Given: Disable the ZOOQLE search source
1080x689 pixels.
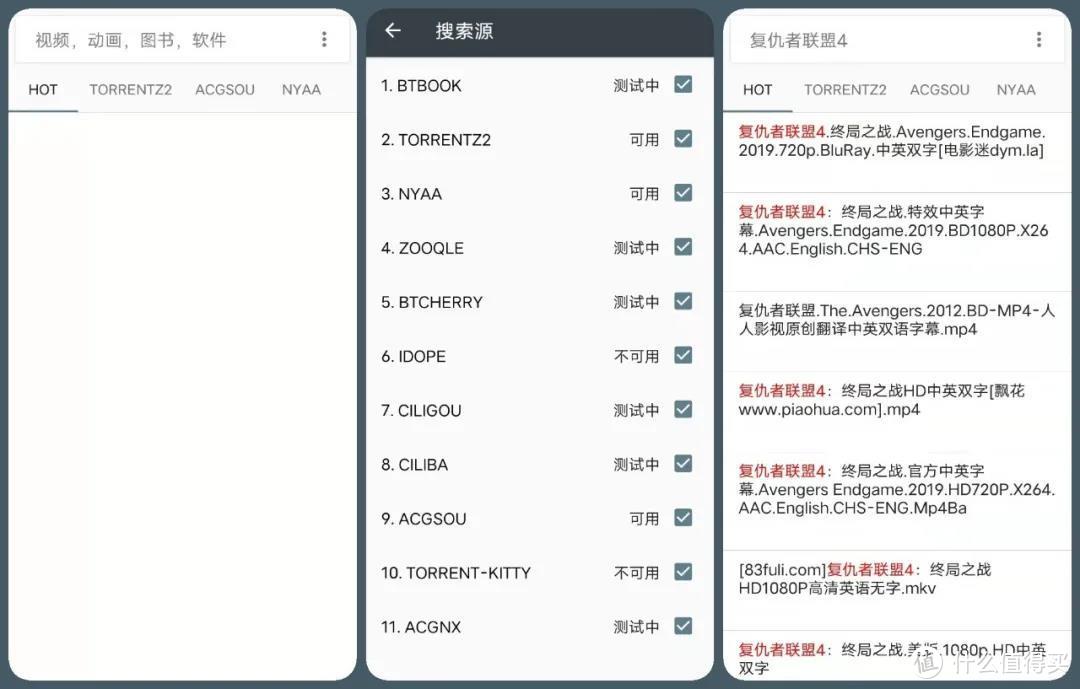Looking at the screenshot, I should [x=683, y=247].
